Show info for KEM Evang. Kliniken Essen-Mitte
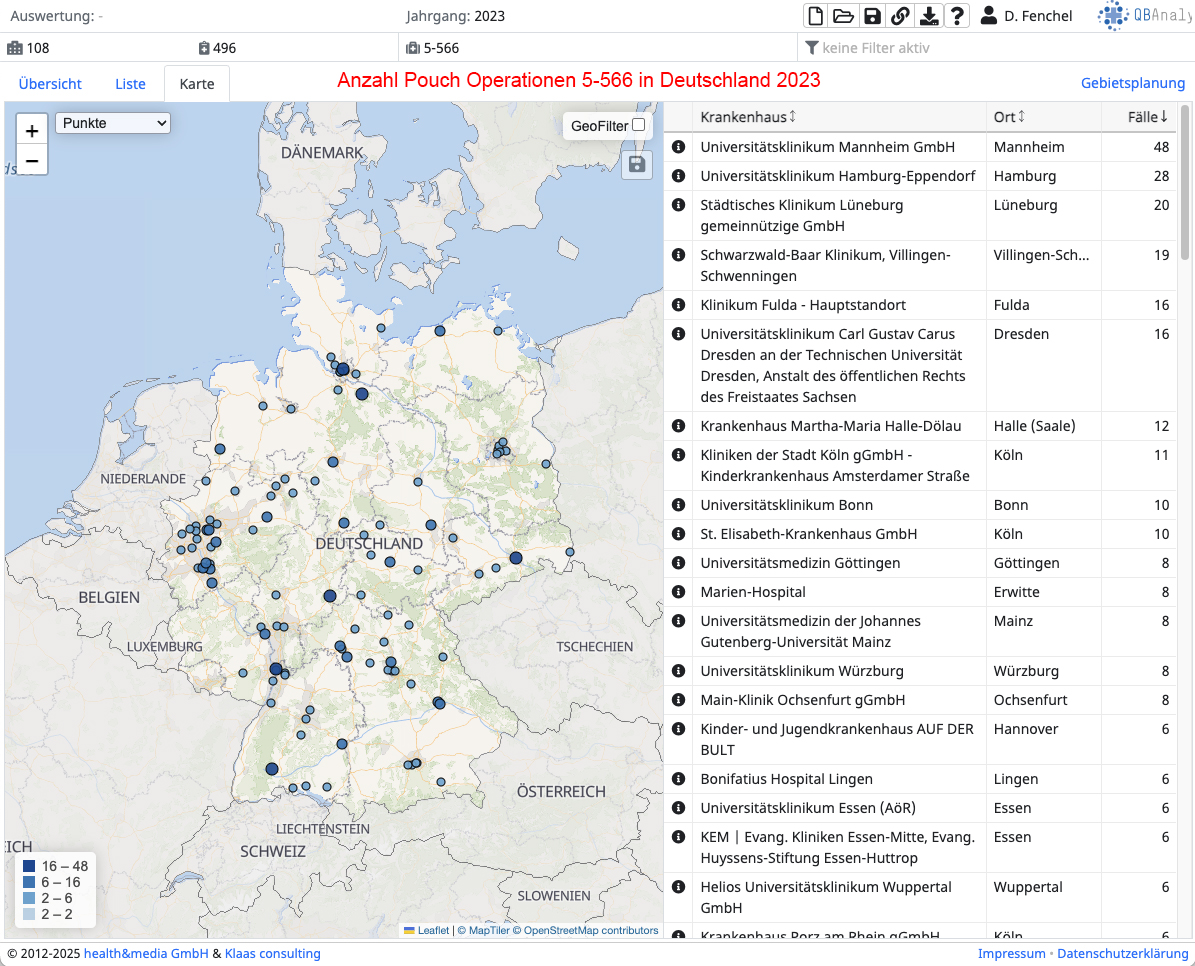 [x=678, y=837]
